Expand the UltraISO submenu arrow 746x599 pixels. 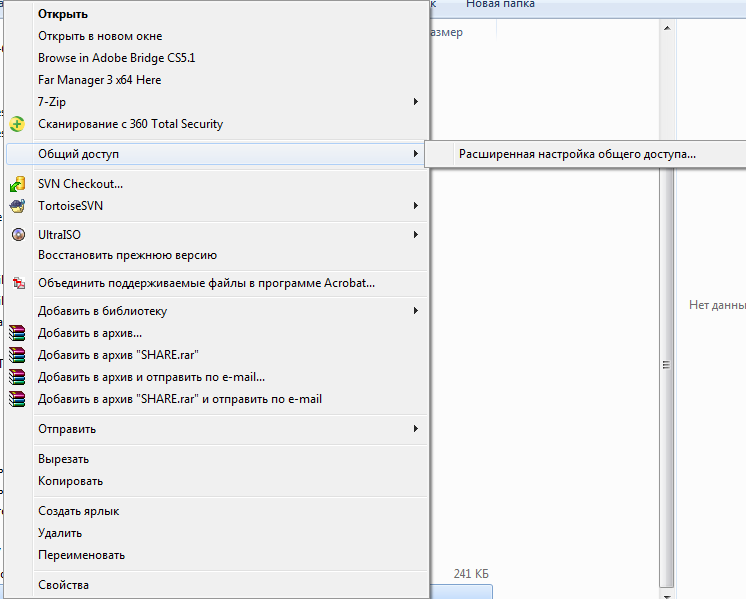coord(416,235)
